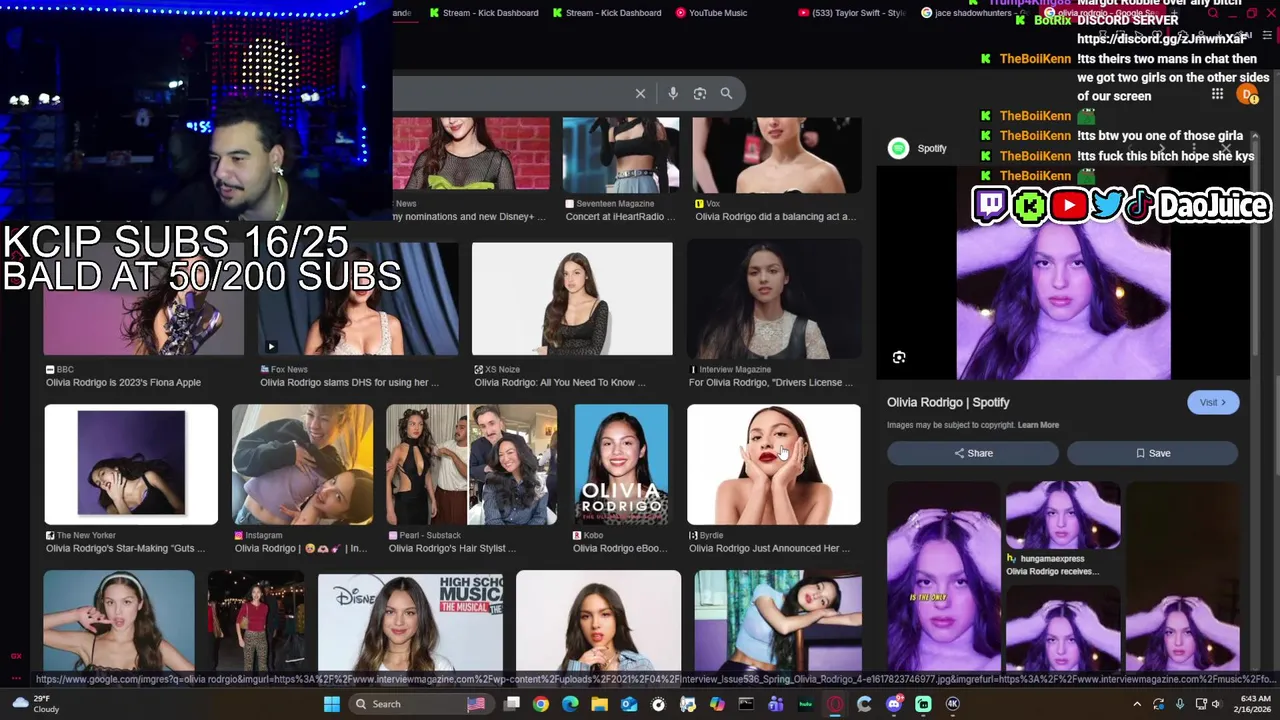Switch to Opera GX in the taskbar
The image size is (1280, 720).
point(835,704)
